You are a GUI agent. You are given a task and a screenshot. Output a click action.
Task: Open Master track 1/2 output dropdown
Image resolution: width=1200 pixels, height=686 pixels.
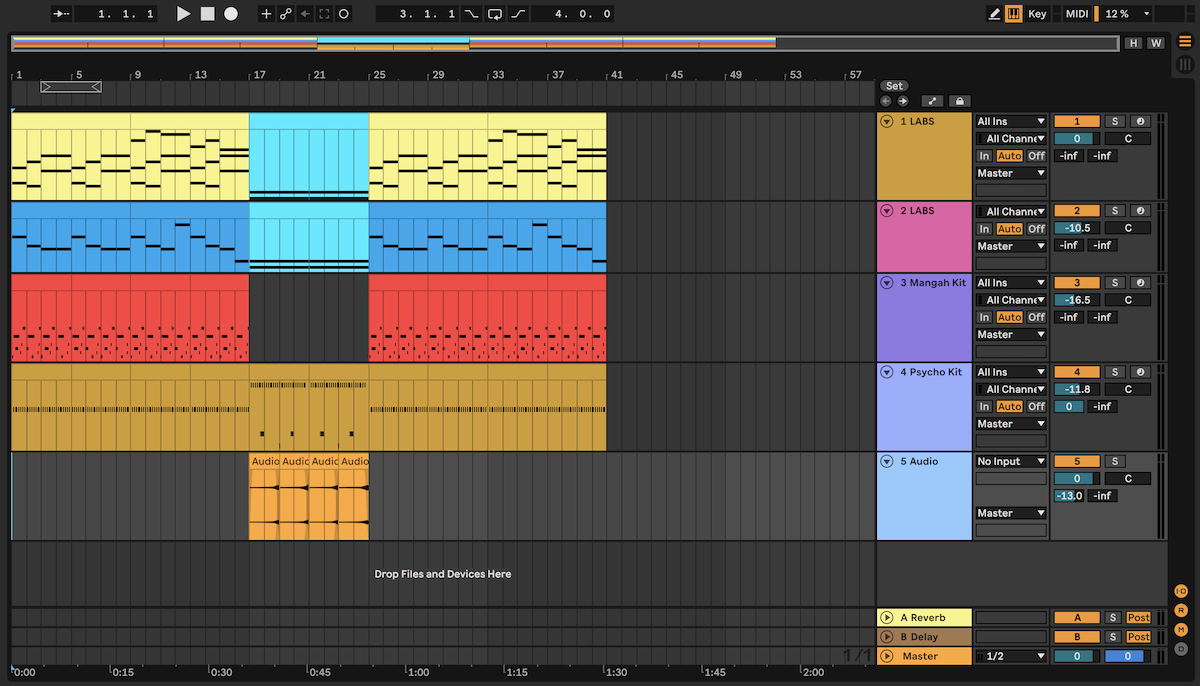[x=1011, y=656]
